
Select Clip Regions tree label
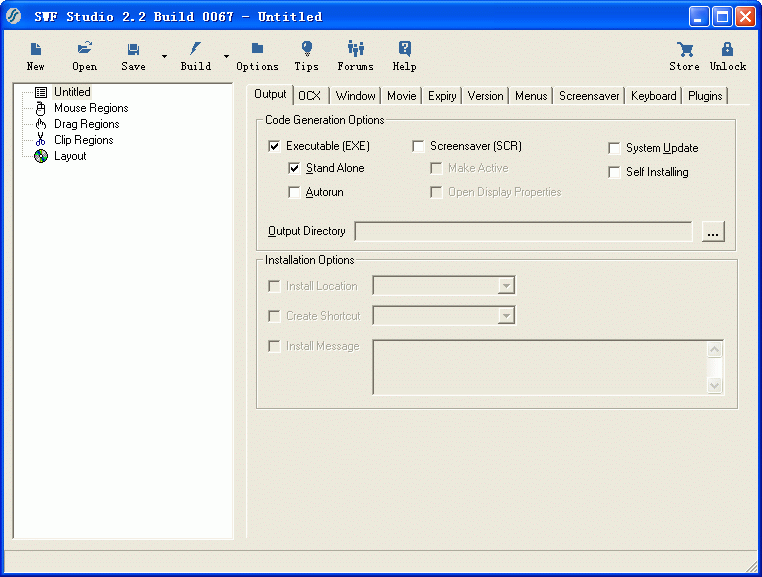click(x=84, y=140)
